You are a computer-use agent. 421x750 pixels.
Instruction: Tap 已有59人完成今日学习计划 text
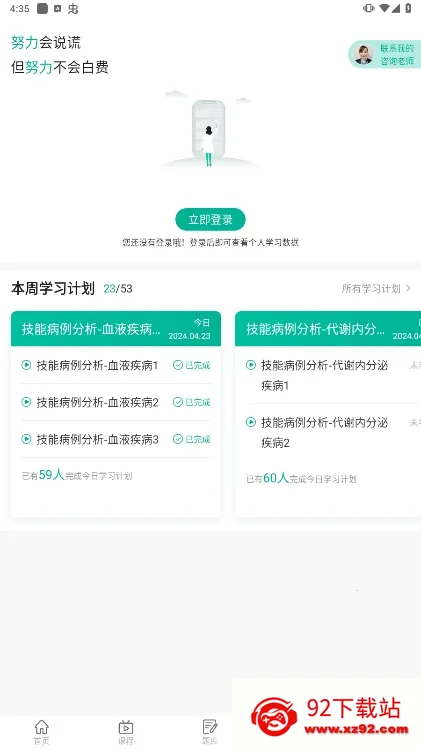pos(77,475)
